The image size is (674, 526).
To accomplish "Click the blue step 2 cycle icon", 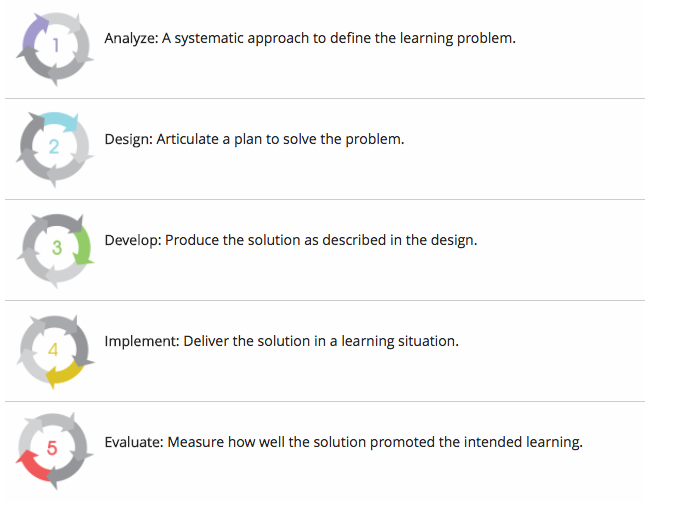I will 55,149.
